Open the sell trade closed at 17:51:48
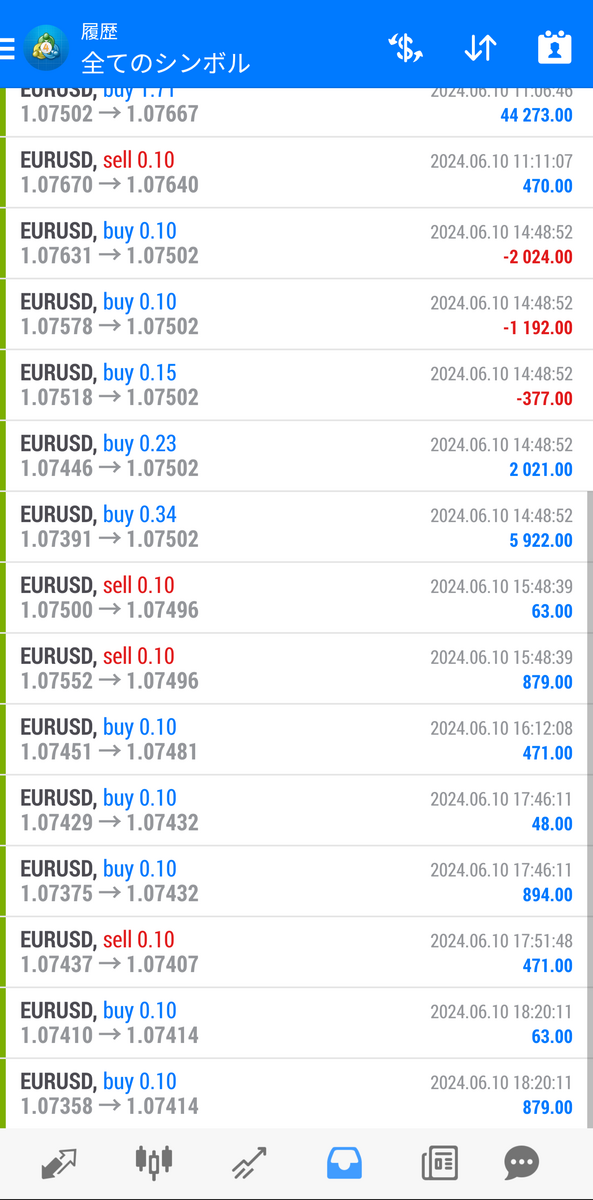 (296, 952)
